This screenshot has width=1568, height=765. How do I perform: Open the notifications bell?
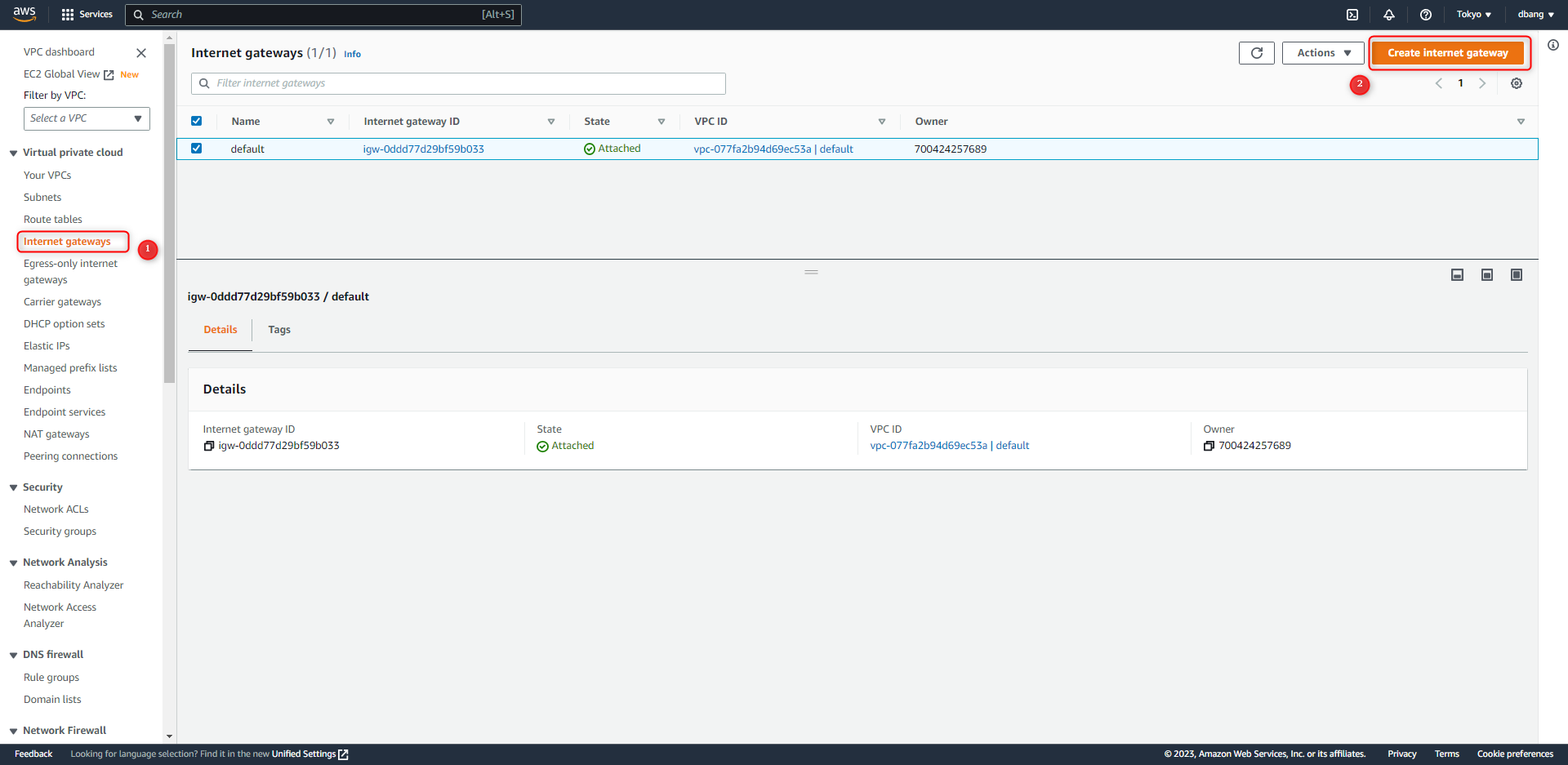pos(1389,15)
